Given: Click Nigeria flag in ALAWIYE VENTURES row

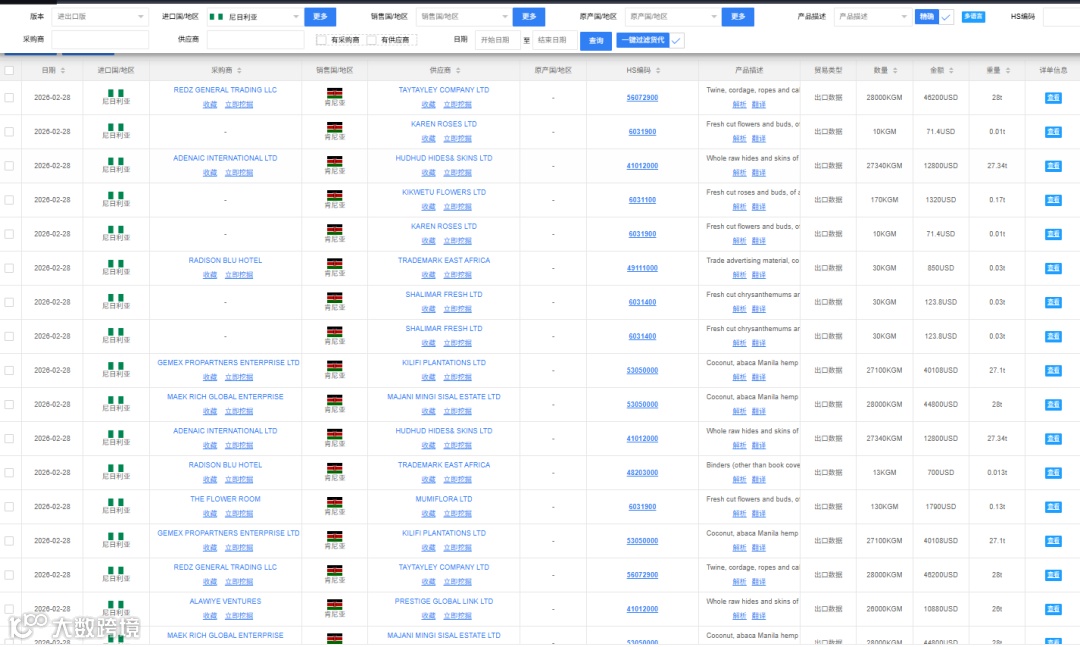Looking at the screenshot, I should (116, 604).
